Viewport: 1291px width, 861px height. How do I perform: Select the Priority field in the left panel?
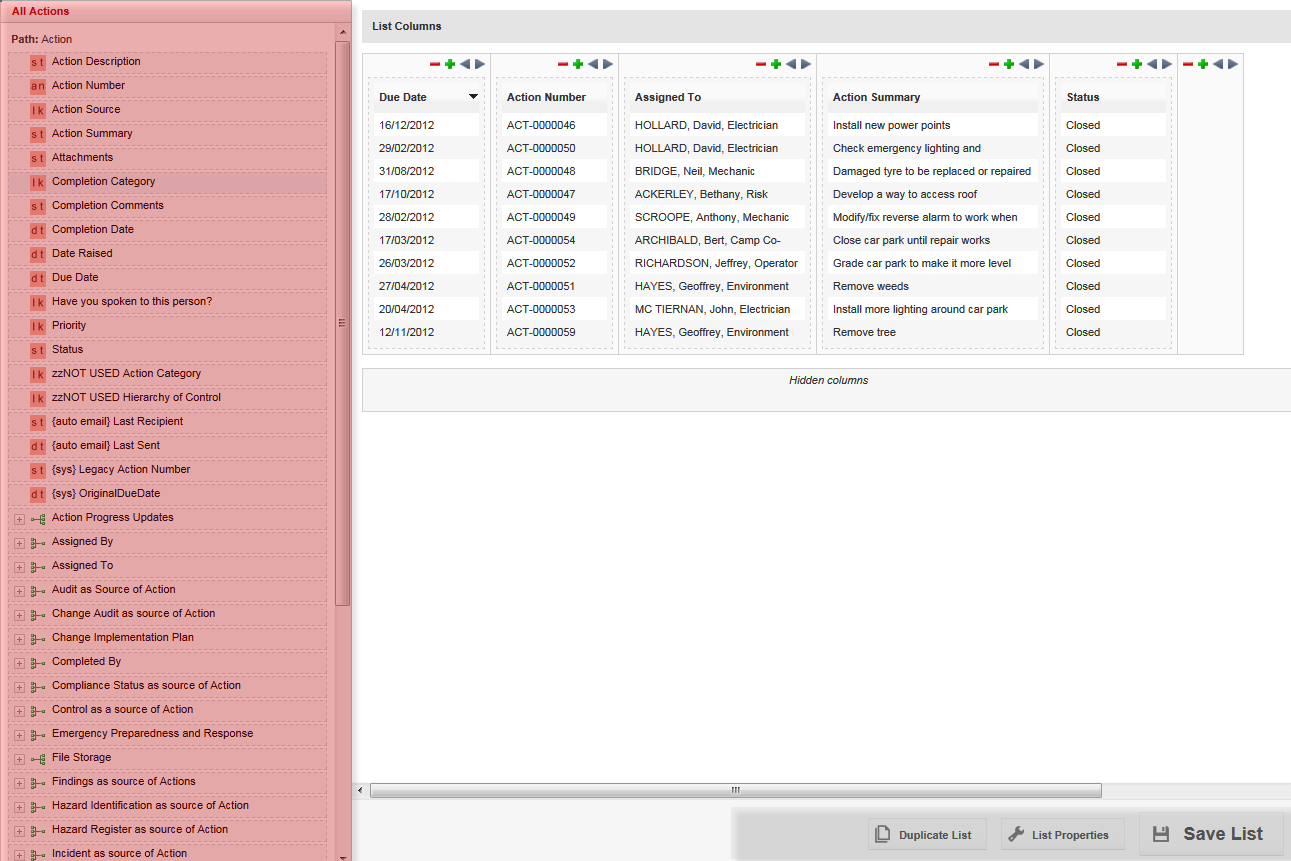(69, 325)
